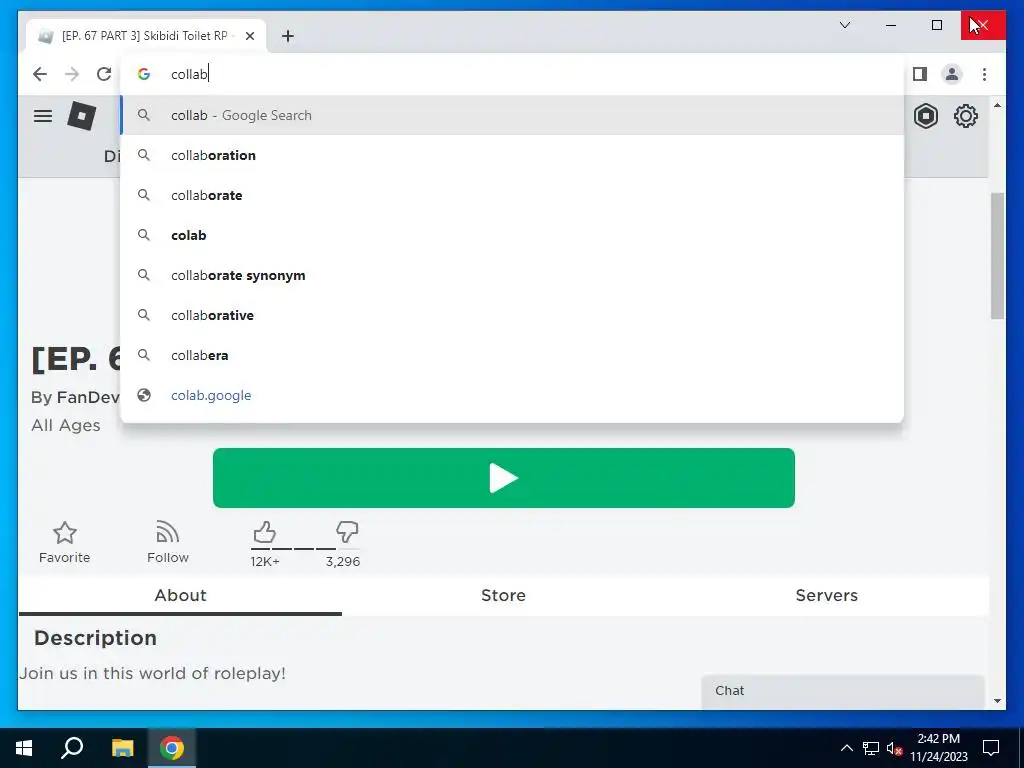Screen dimensions: 1024x768
Task: Pick the 'colab' search suggestion
Action: (x=513, y=235)
